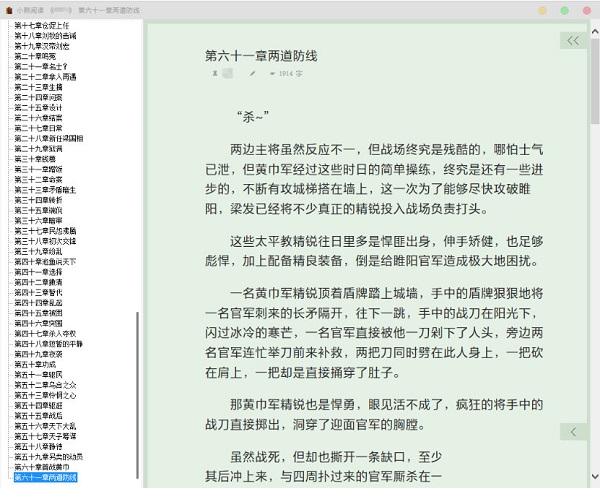Open chapter 第五十八章静待
The height and width of the screenshot is (488, 600).
tap(38, 447)
